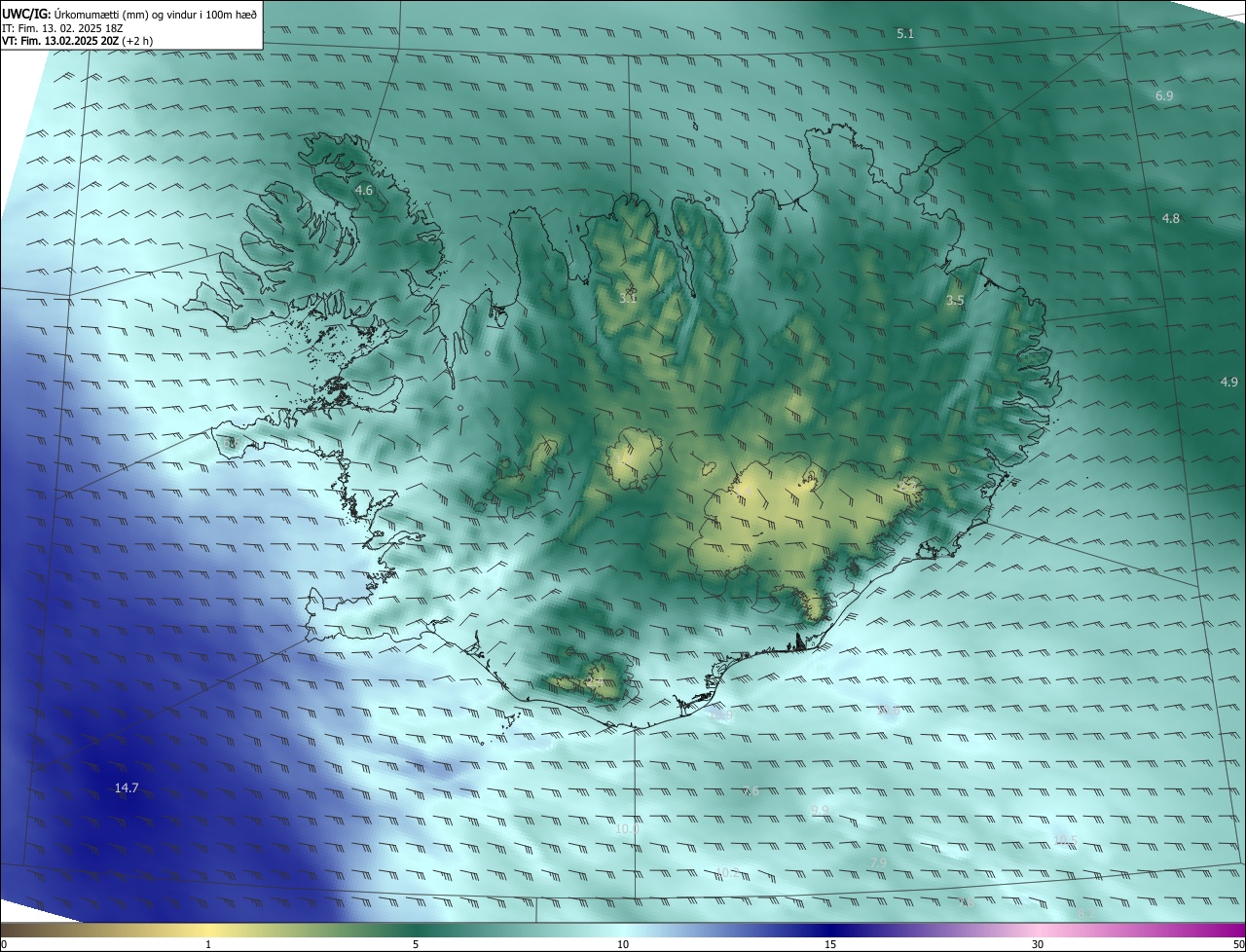Click the colour scale label '5'

pyautogui.click(x=416, y=944)
